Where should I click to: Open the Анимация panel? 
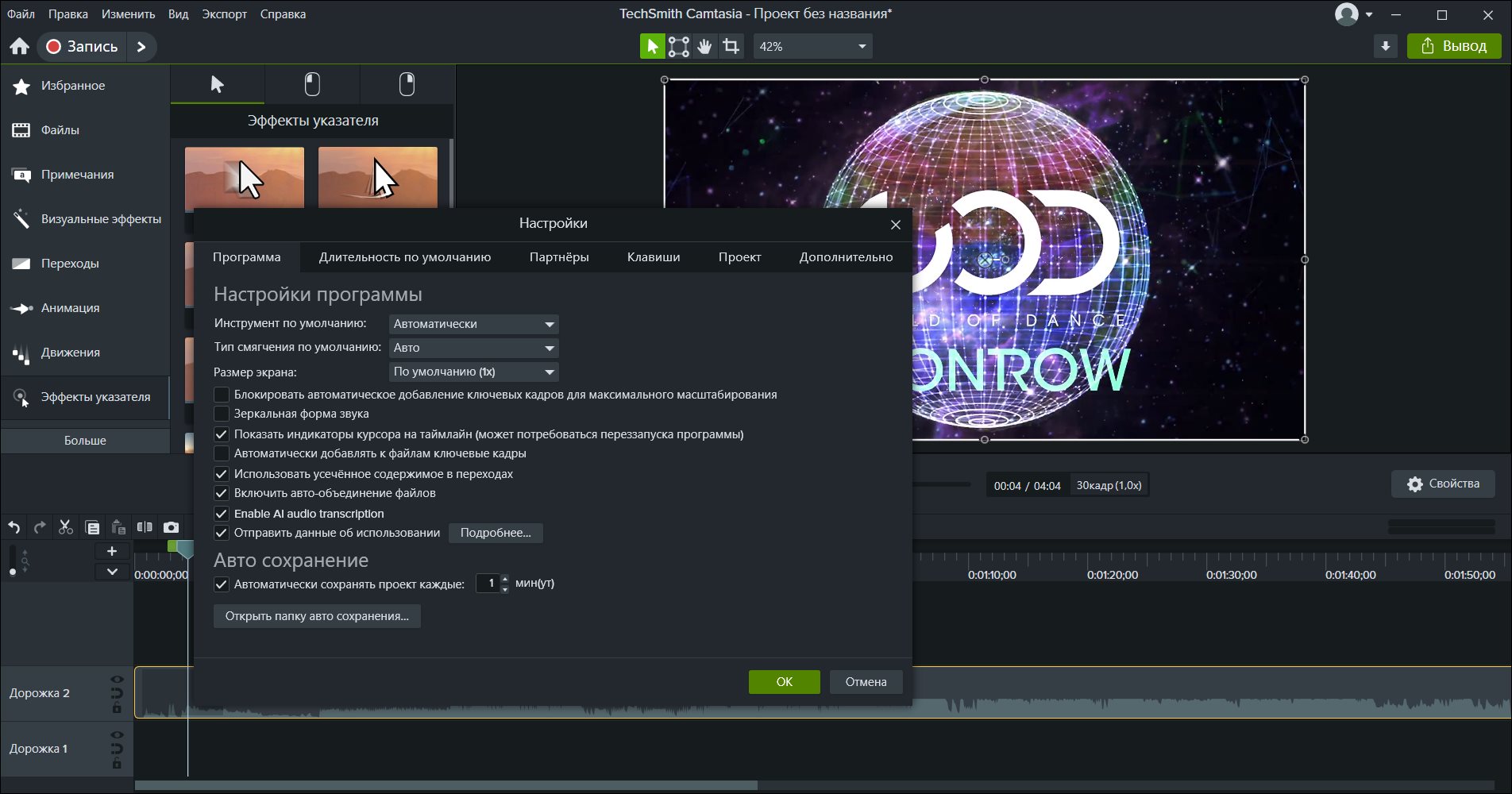pos(85,308)
